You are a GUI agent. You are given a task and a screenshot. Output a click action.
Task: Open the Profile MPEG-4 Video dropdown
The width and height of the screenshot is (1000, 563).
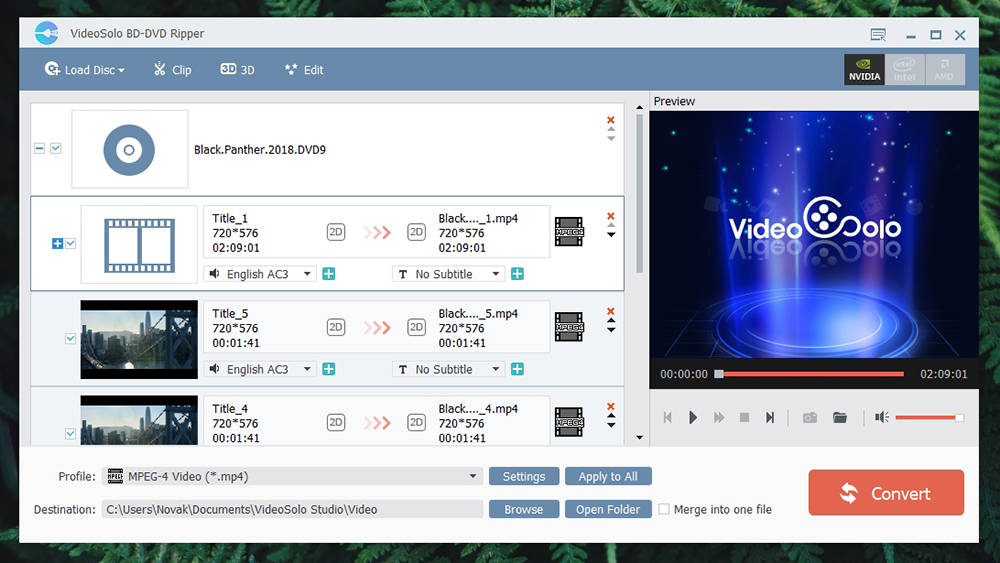point(292,476)
